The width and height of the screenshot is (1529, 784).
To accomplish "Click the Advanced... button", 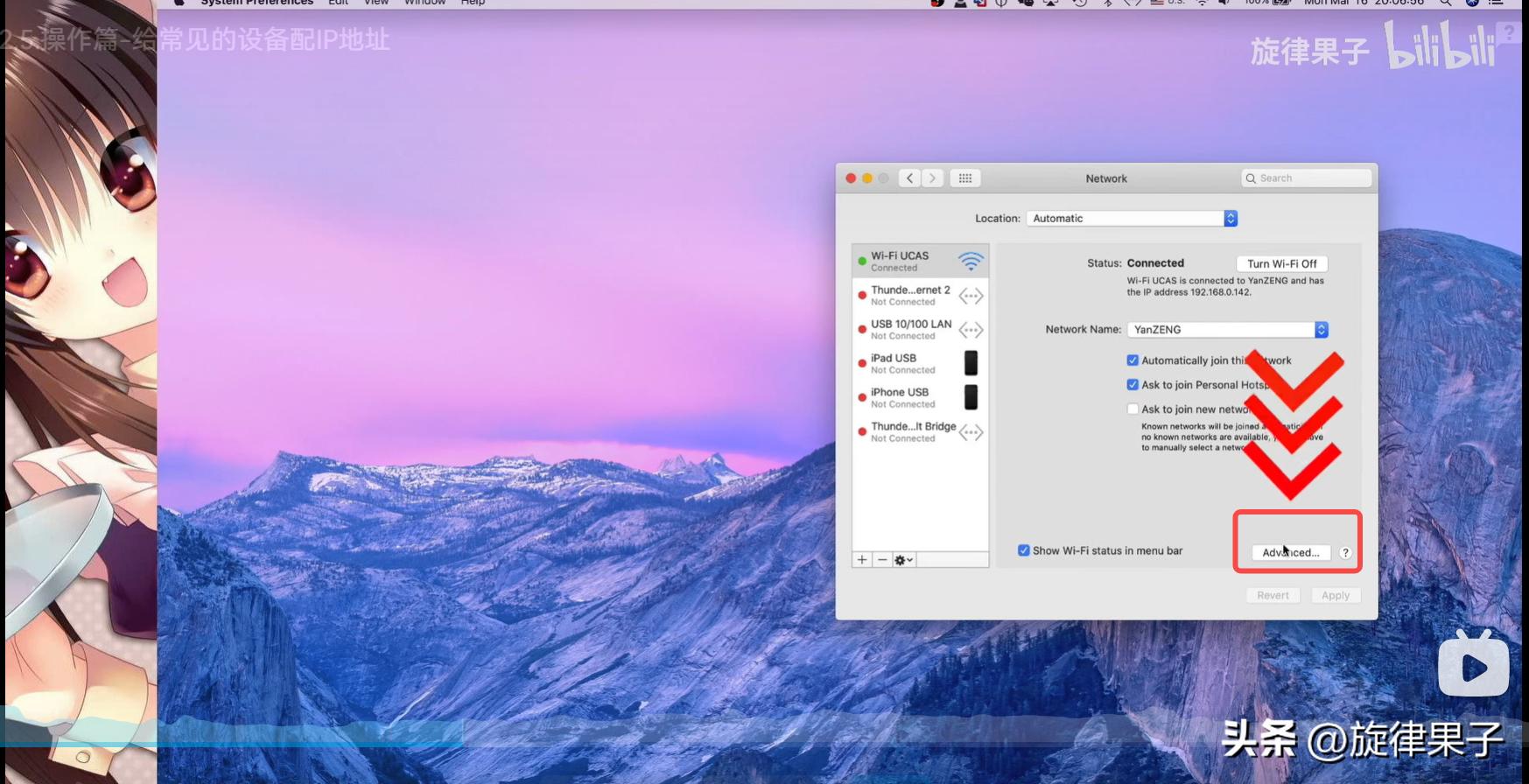I will point(1291,553).
